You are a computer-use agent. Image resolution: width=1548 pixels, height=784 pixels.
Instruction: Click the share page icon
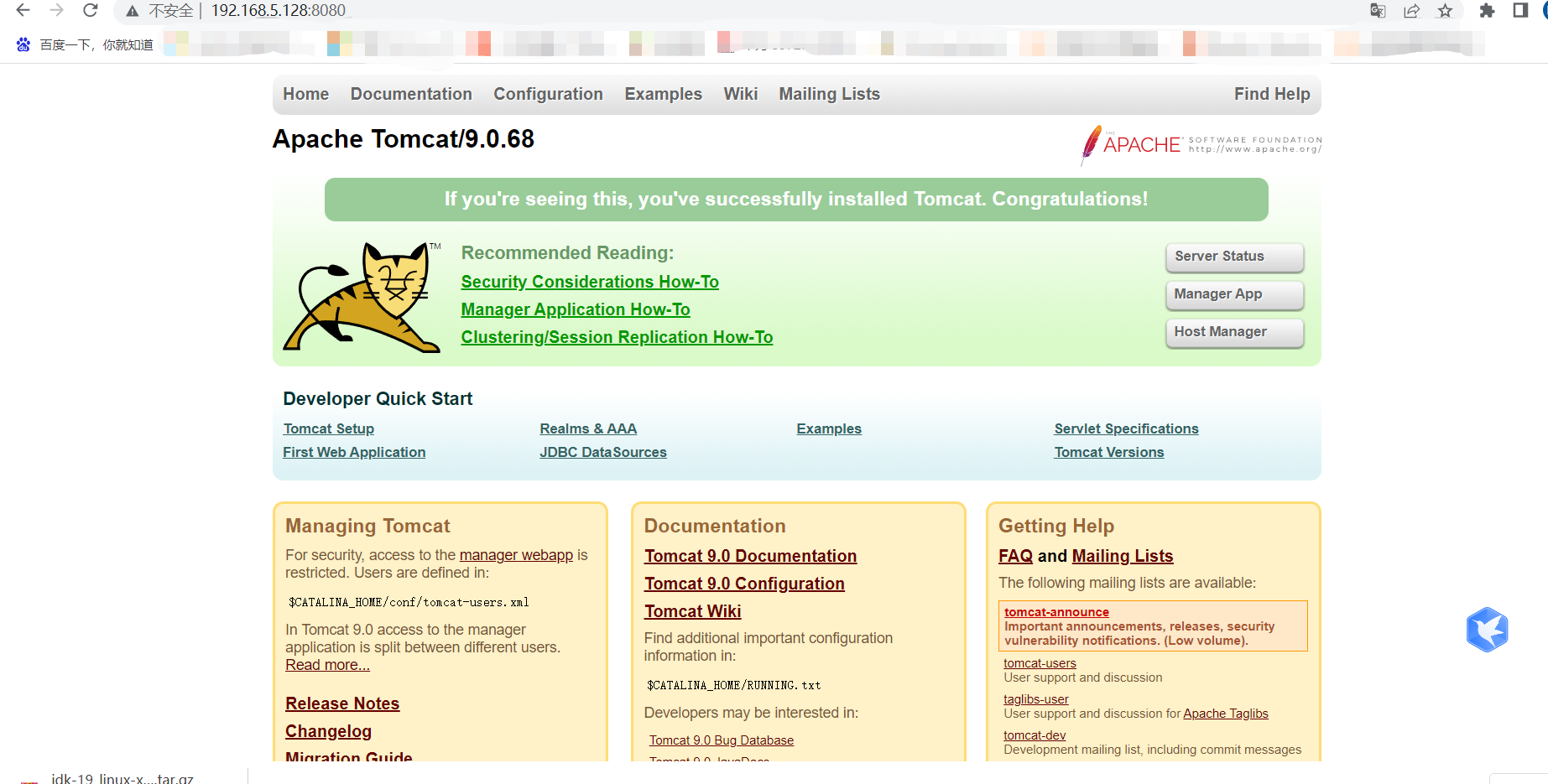tap(1411, 11)
